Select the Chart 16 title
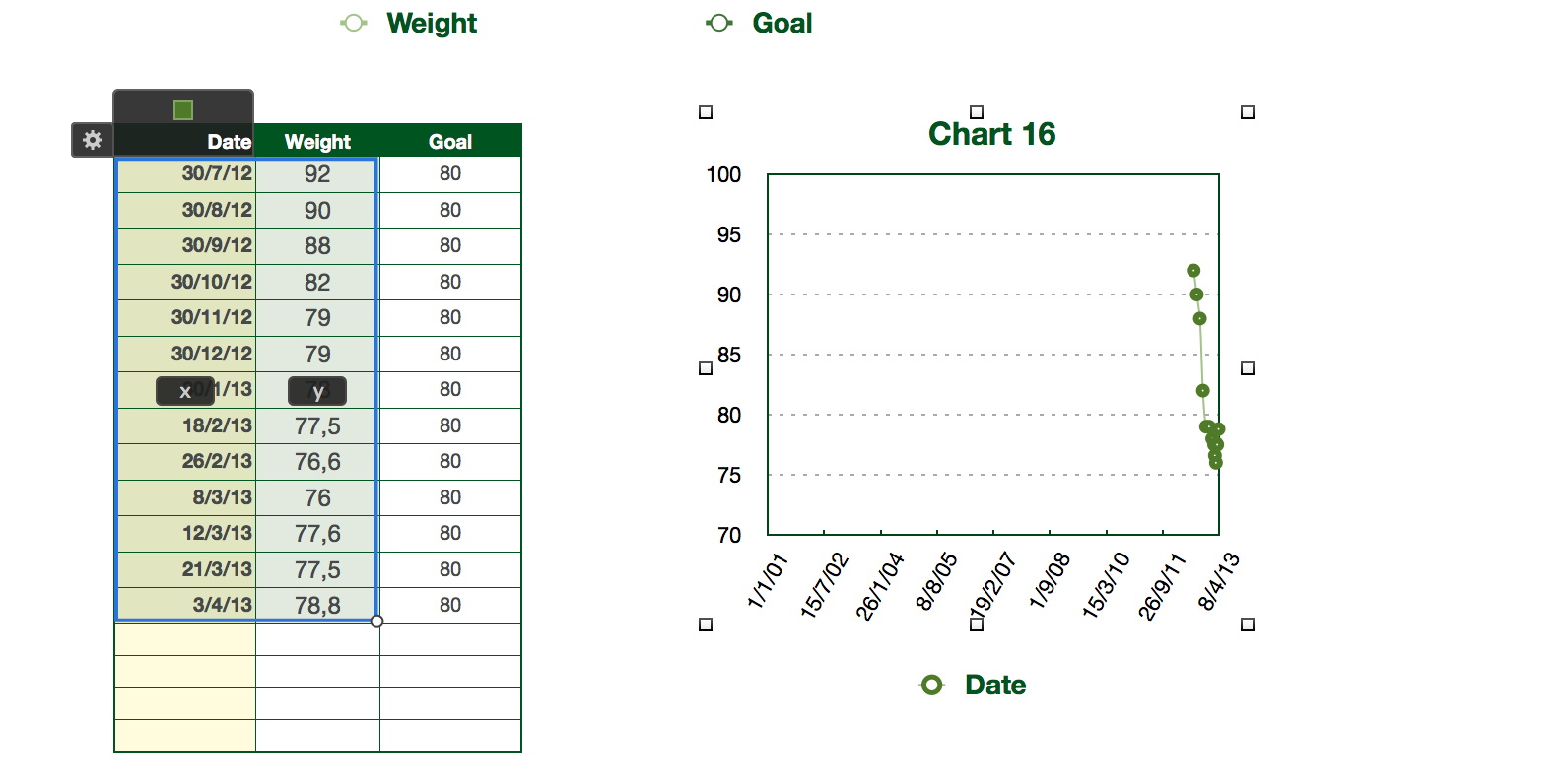1563x784 pixels. click(x=991, y=134)
